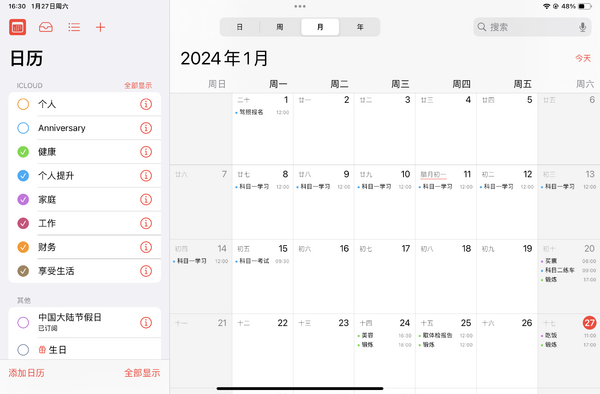This screenshot has width=600, height=394.
Task: Open 科目一学习 event on January 8
Action: point(262,187)
